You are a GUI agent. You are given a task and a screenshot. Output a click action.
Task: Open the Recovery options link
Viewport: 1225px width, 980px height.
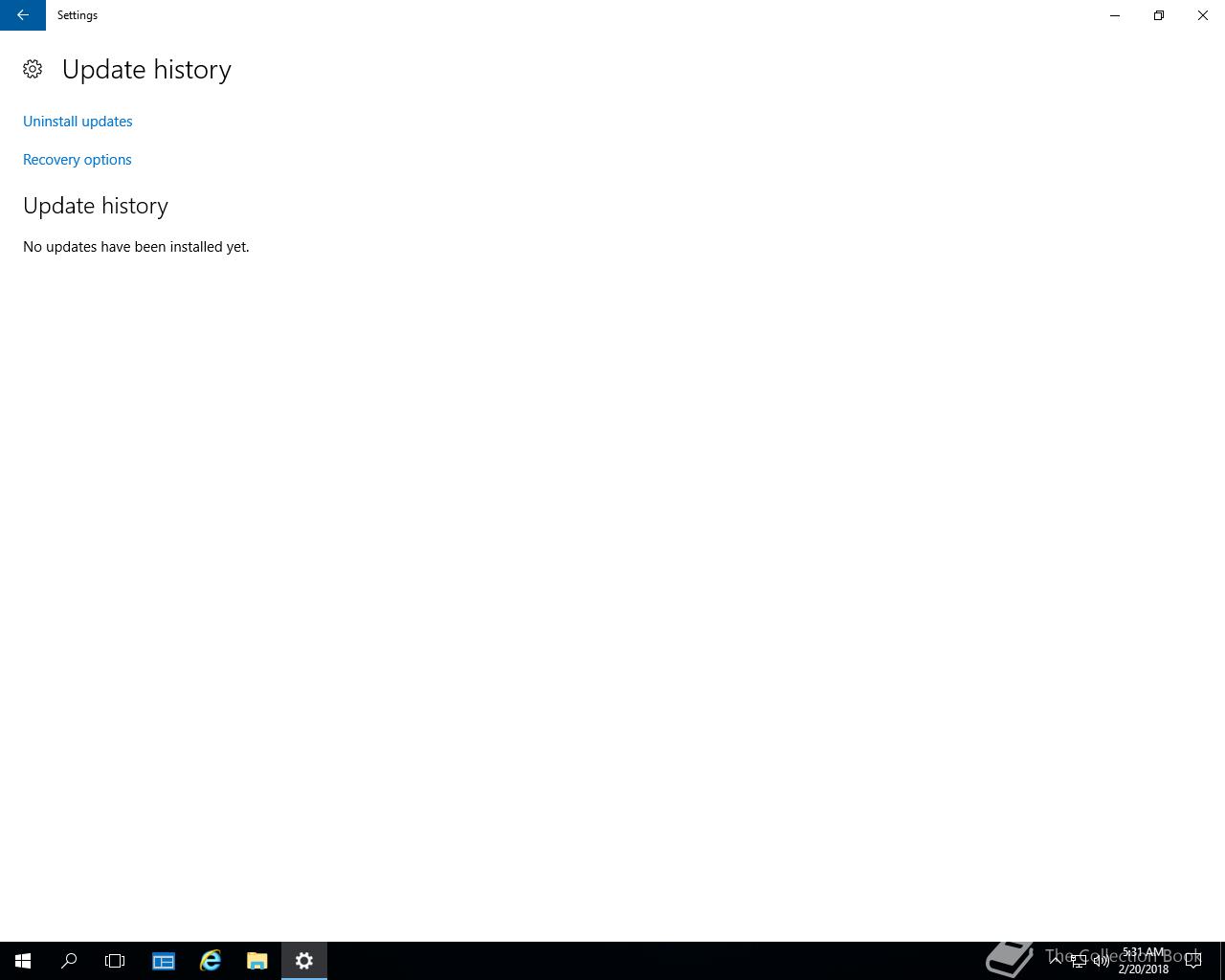click(x=78, y=160)
